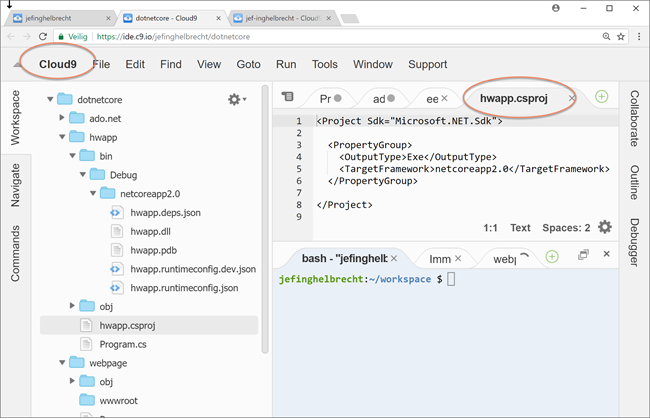The width and height of the screenshot is (650, 419).
Task: Select the hwapp.pdb file
Action: (153, 250)
